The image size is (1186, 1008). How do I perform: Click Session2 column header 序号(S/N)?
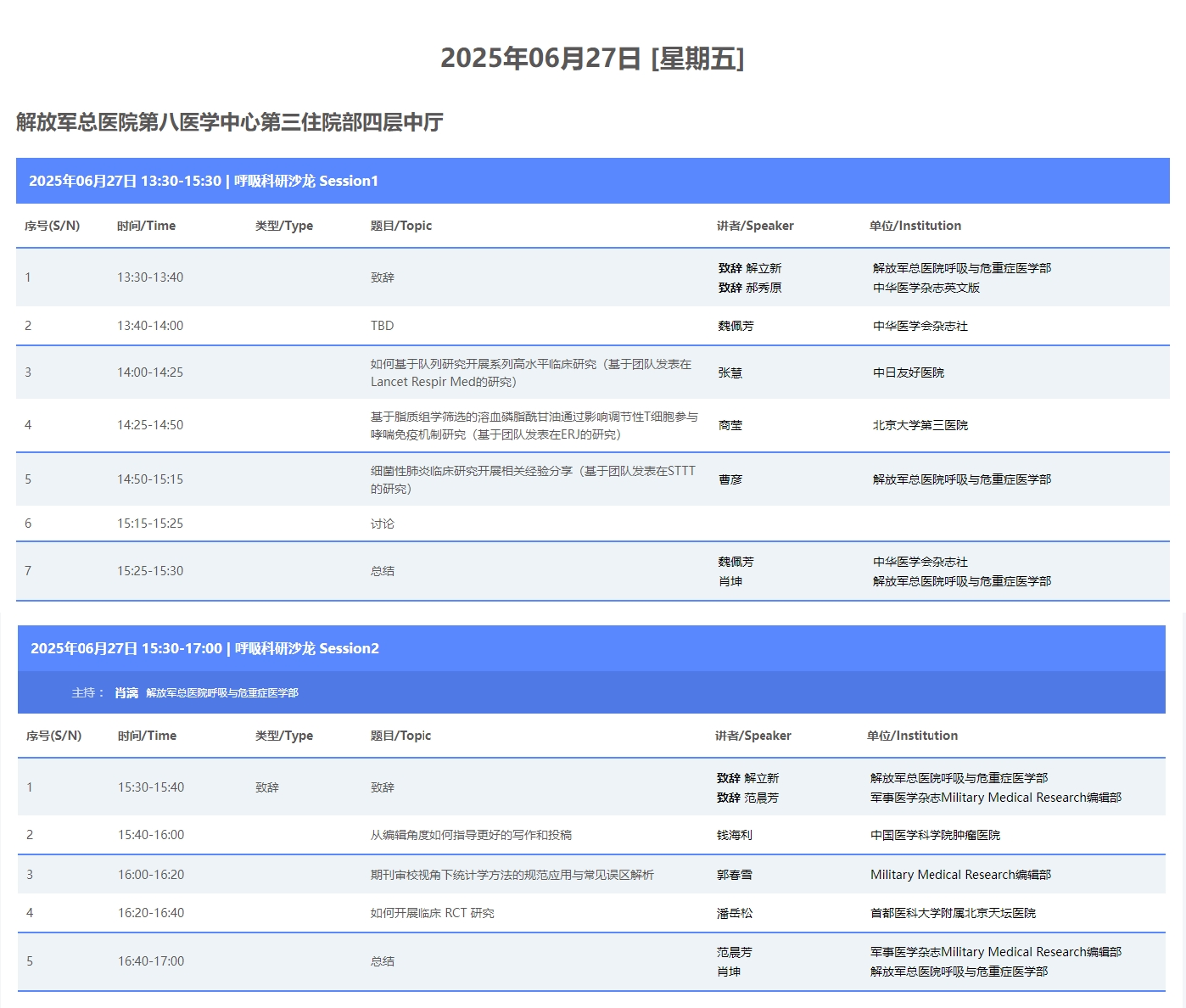click(53, 736)
